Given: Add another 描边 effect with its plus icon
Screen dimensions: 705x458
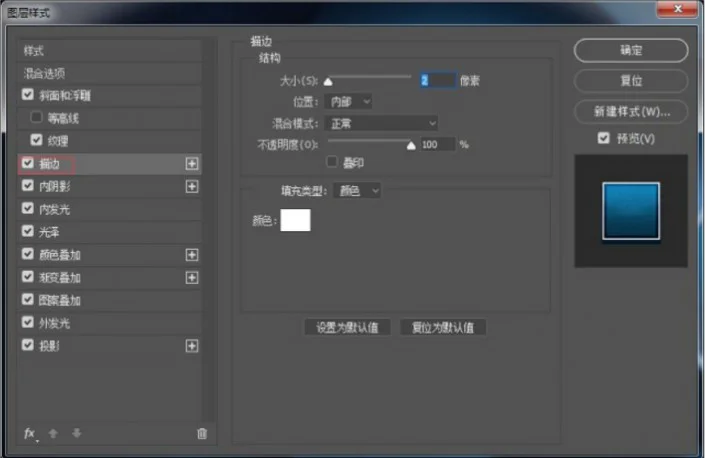Looking at the screenshot, I should (x=192, y=164).
